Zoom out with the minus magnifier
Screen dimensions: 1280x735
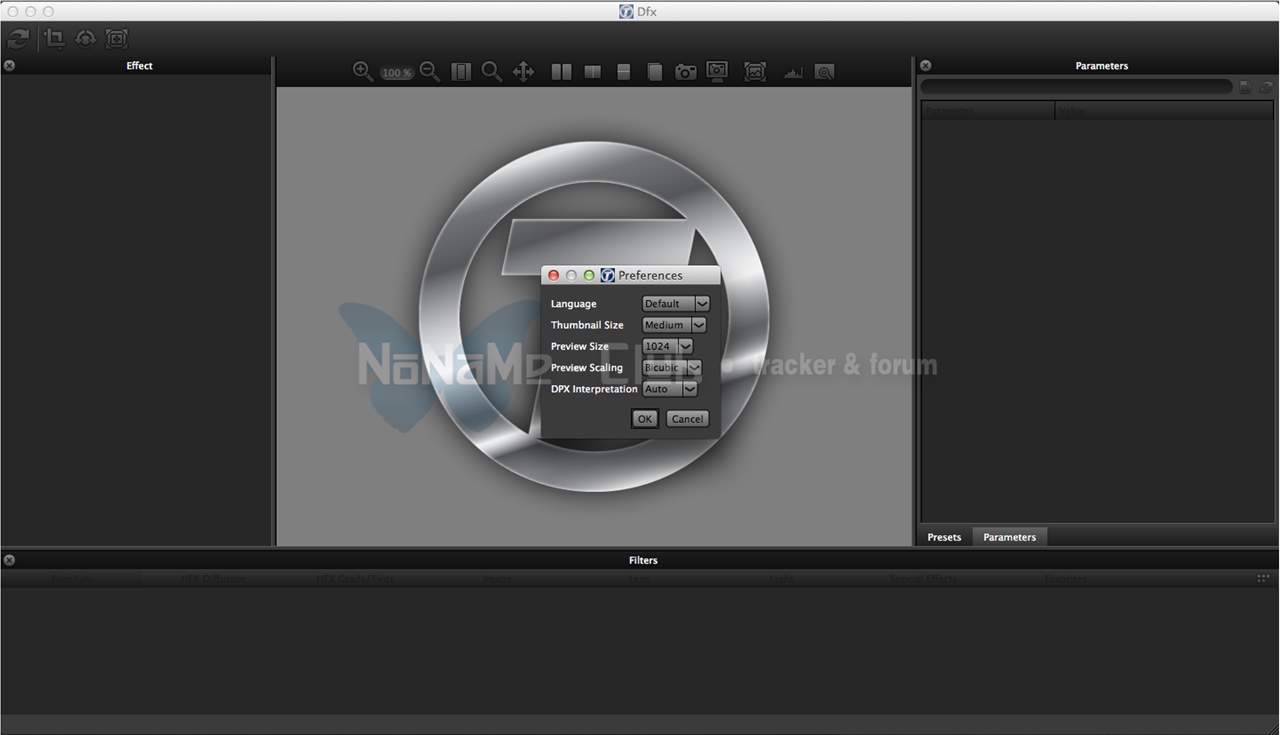pyautogui.click(x=430, y=71)
